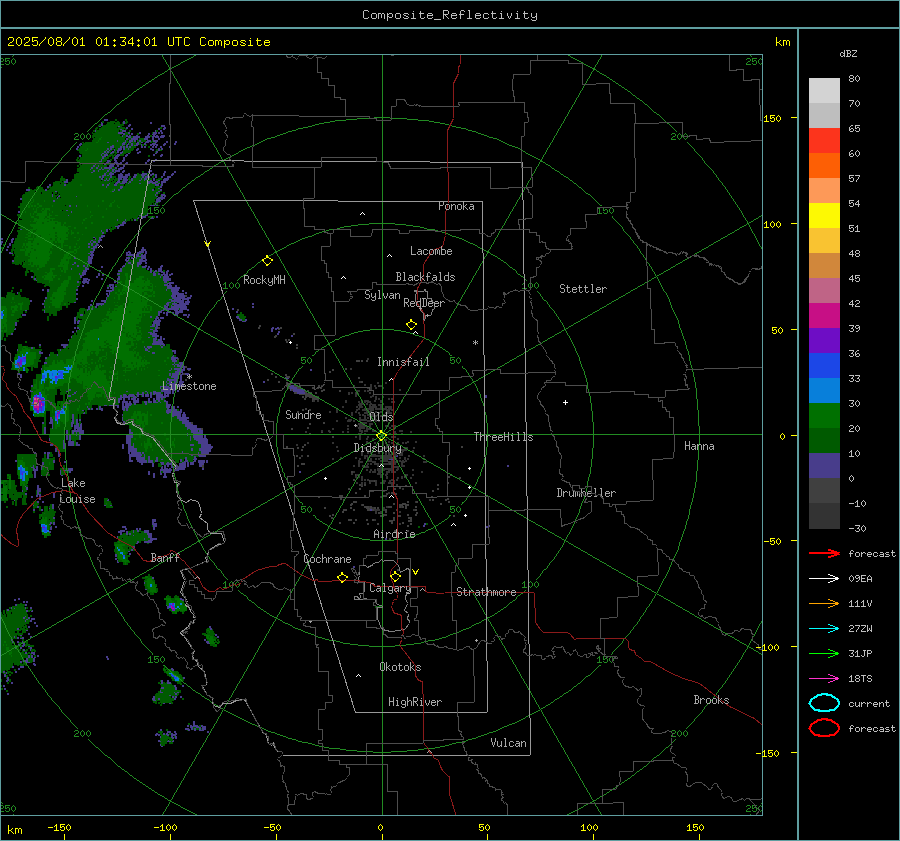The image size is (900, 841).
Task: Click the Blackfalds label
Action: 425,277
